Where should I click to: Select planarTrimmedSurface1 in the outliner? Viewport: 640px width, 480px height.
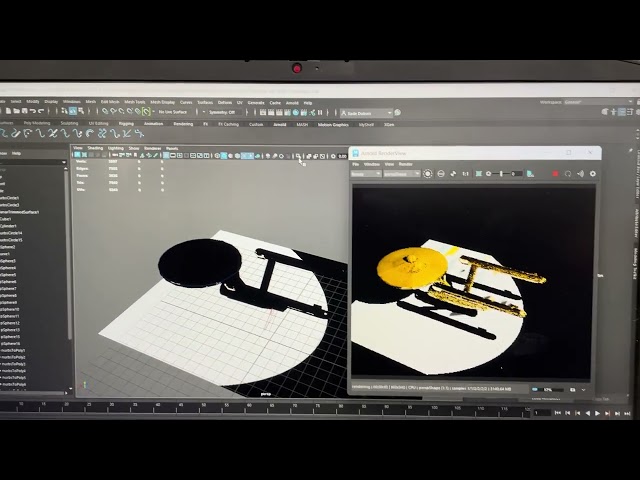[20, 212]
